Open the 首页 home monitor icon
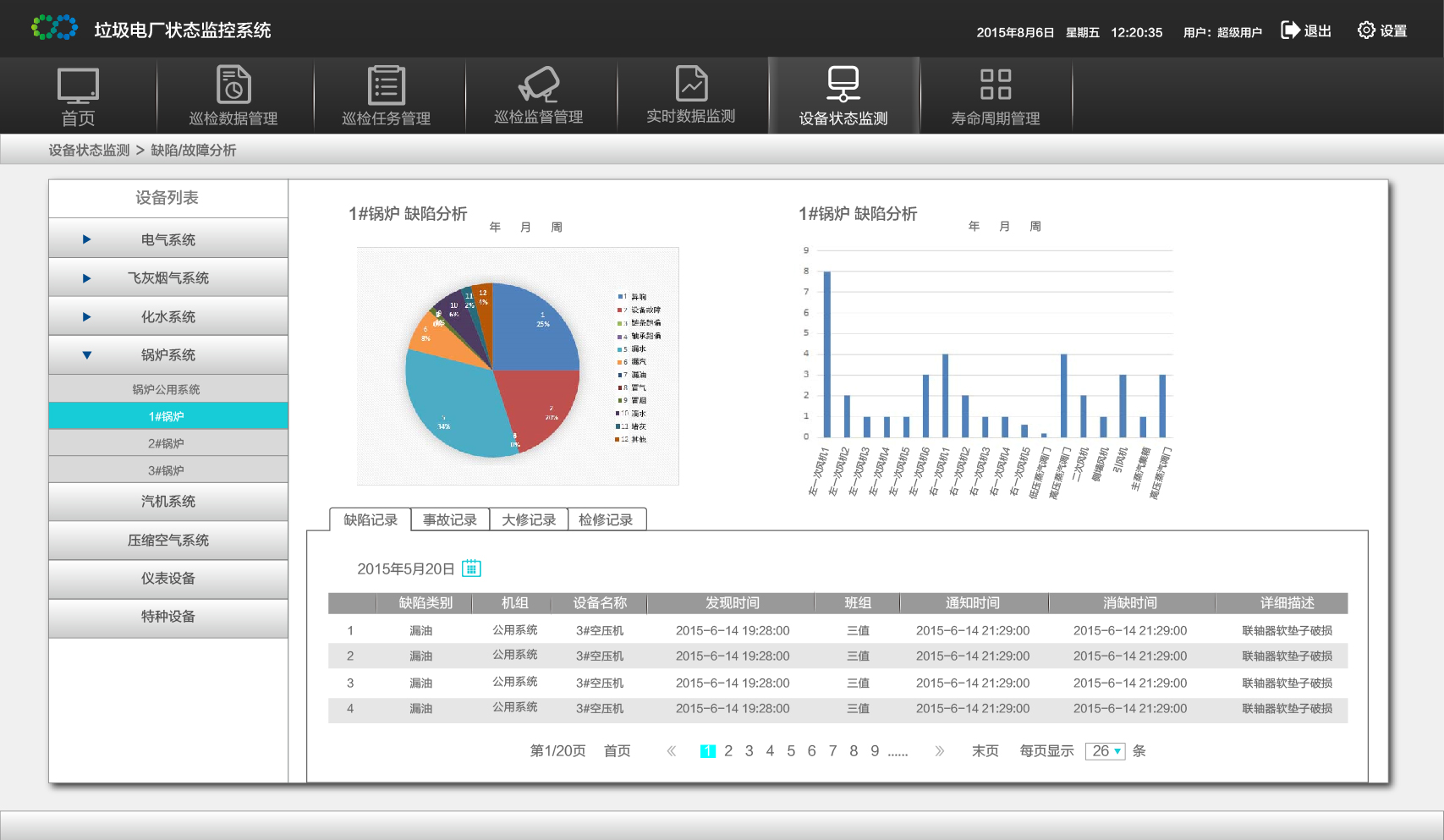Screen dimensions: 1444x840 78,85
